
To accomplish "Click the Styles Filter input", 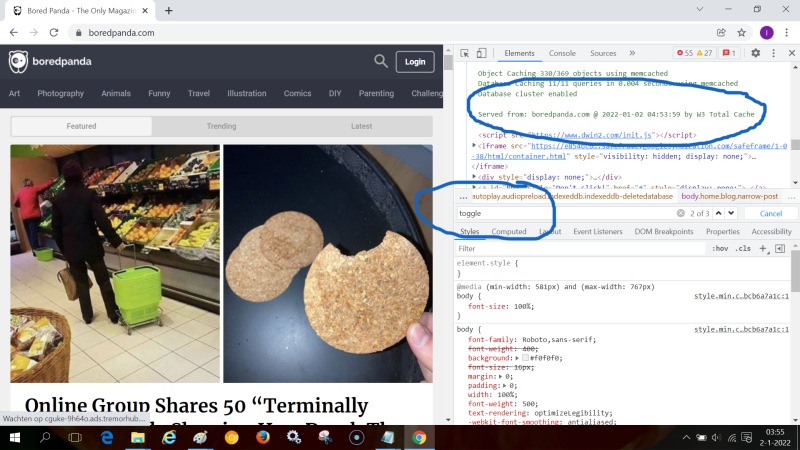I will coord(581,248).
